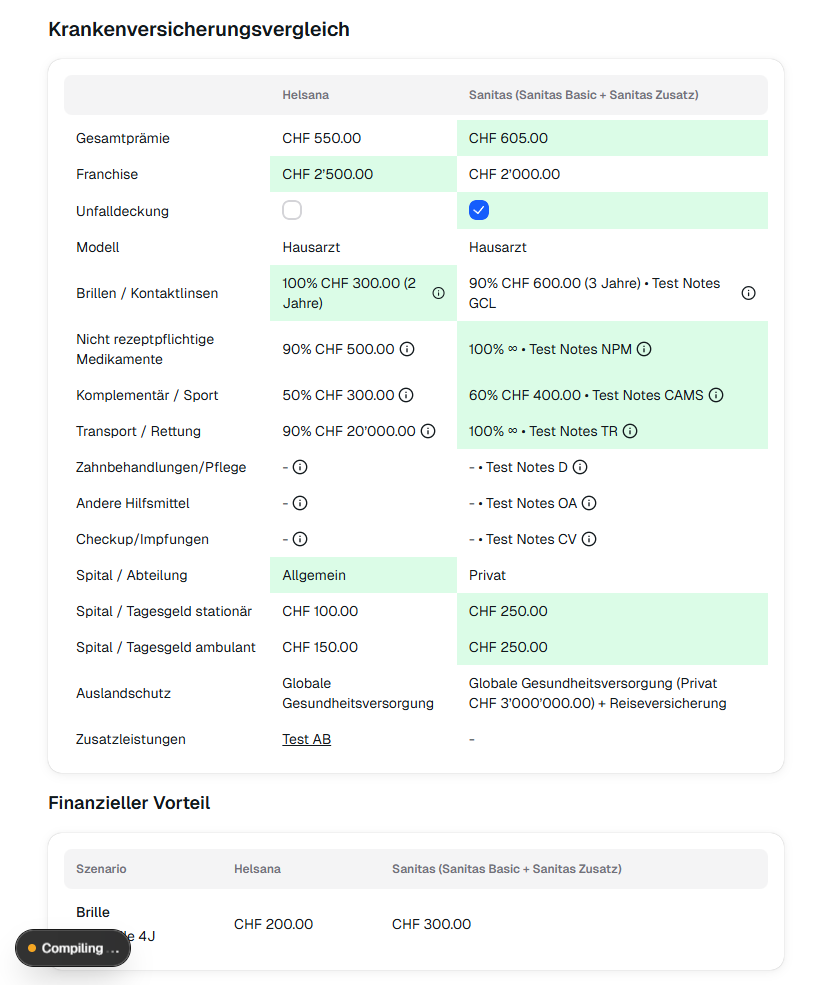Show info for 50% CHF 300.00 entry
Image resolution: width=834 pixels, height=985 pixels.
407,395
